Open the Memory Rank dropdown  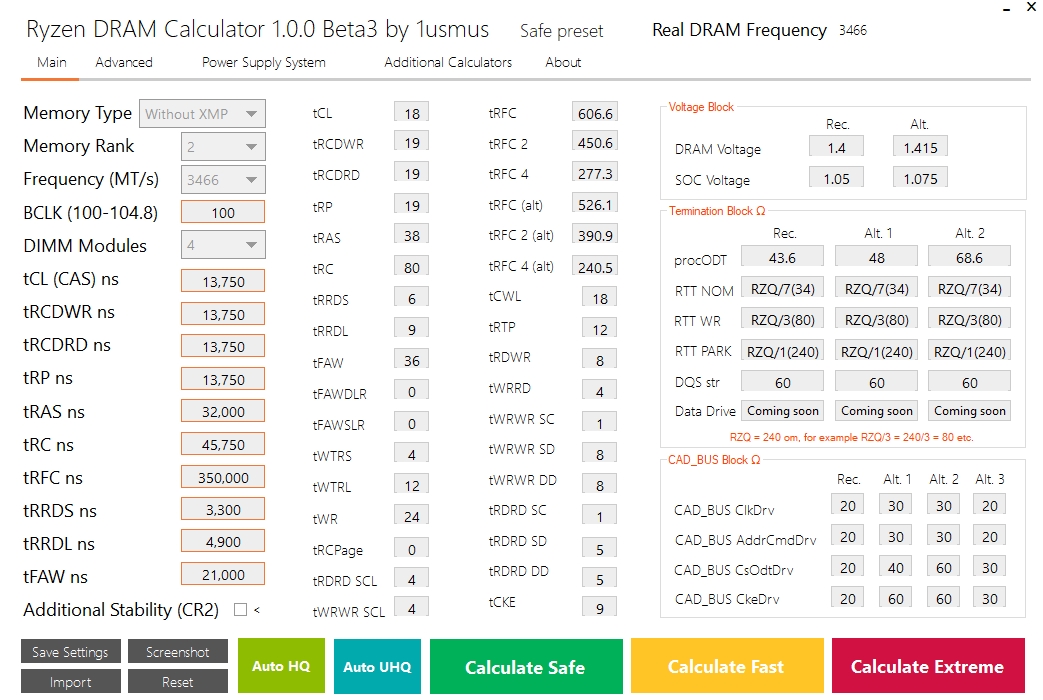tap(223, 146)
